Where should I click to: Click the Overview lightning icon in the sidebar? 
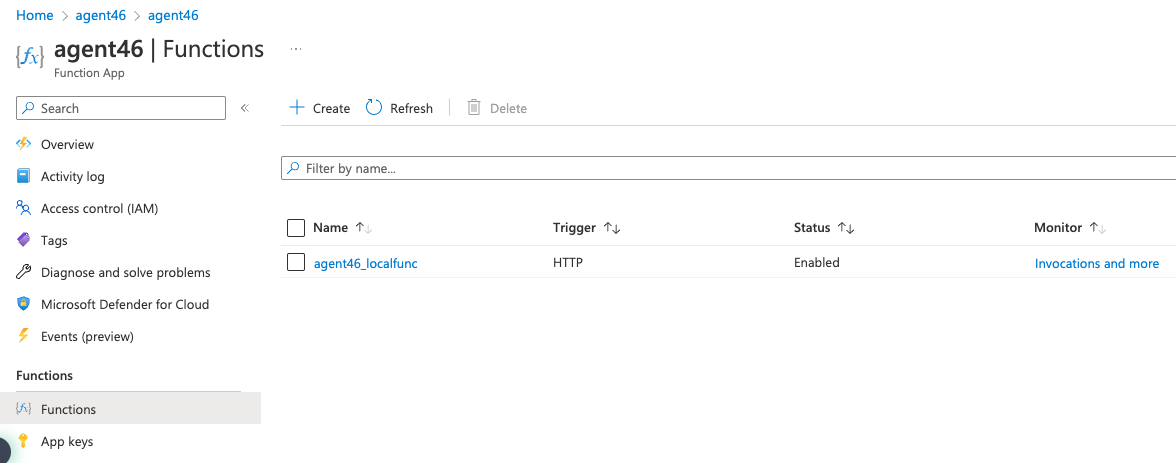coord(24,144)
